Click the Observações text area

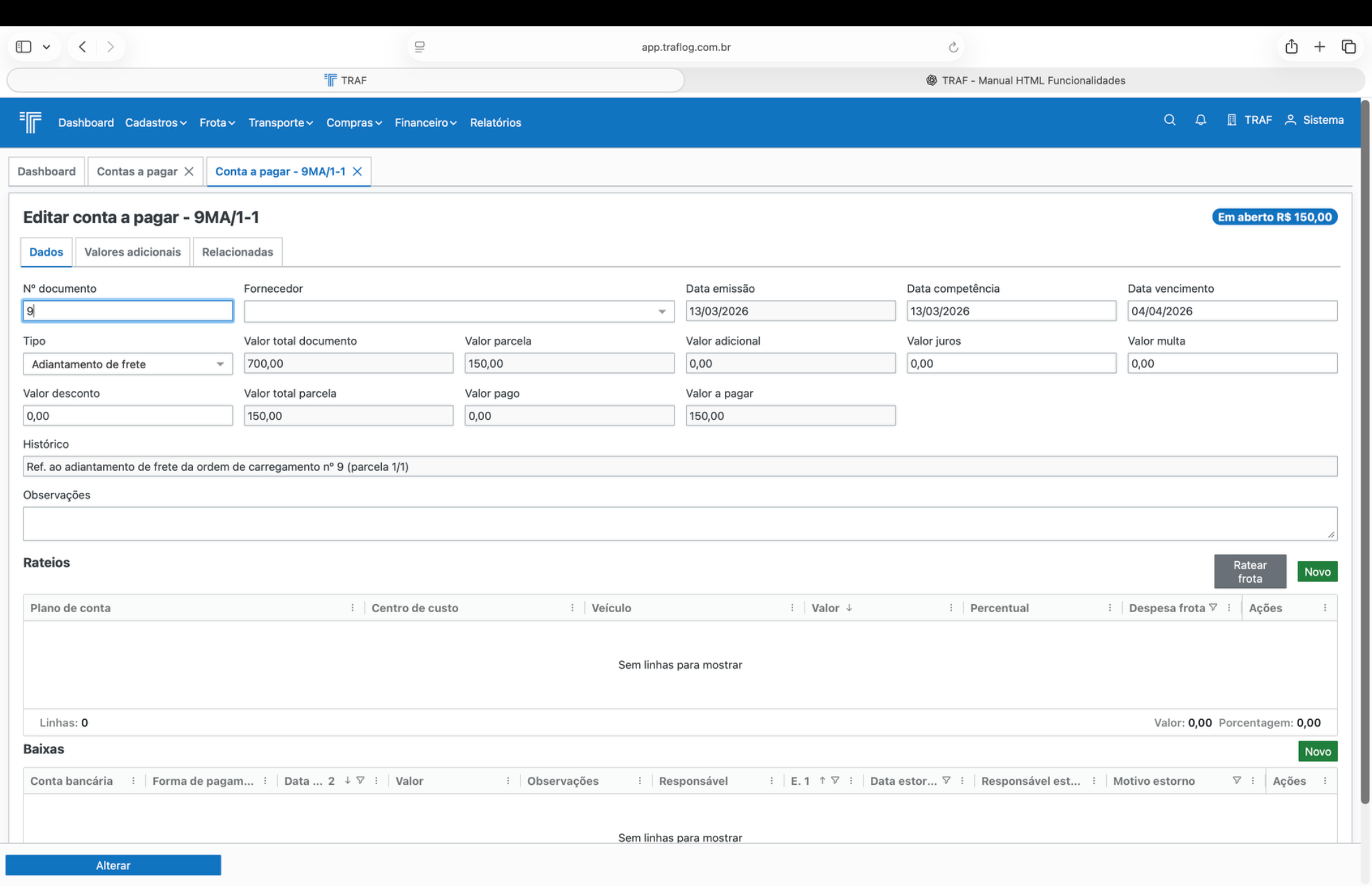(x=679, y=524)
